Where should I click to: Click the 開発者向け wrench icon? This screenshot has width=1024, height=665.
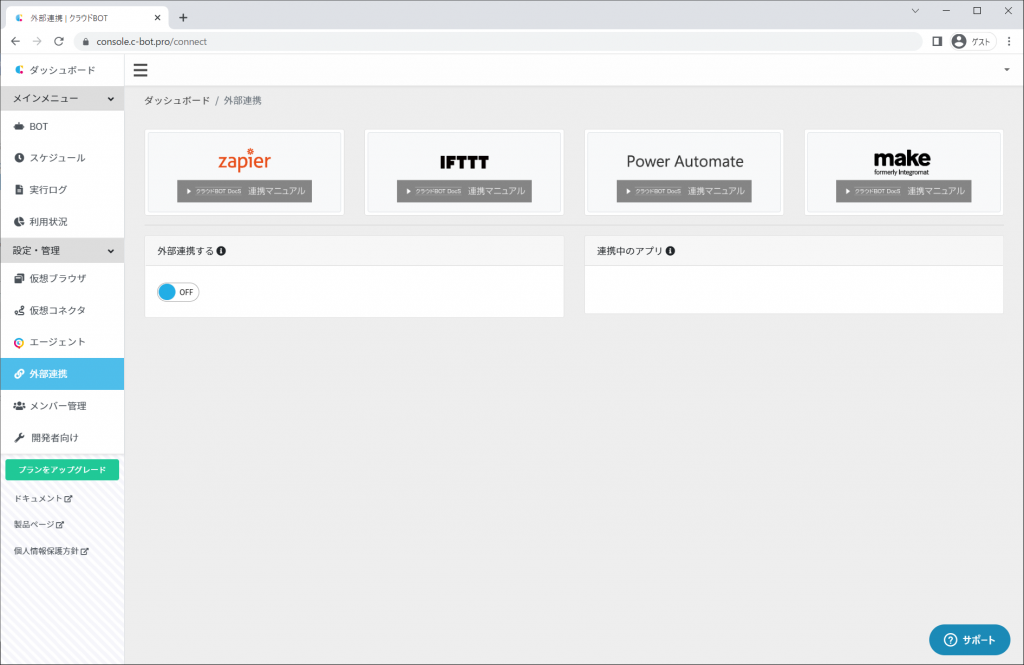pyautogui.click(x=19, y=438)
